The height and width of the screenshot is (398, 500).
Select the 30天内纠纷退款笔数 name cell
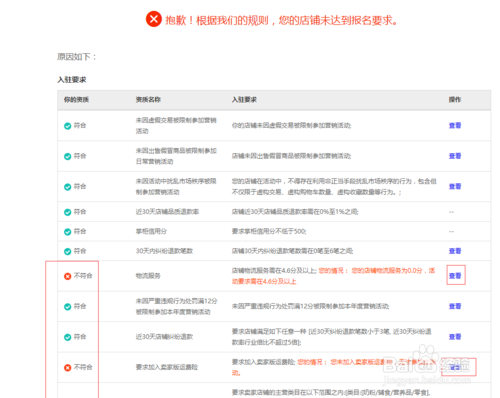point(164,251)
